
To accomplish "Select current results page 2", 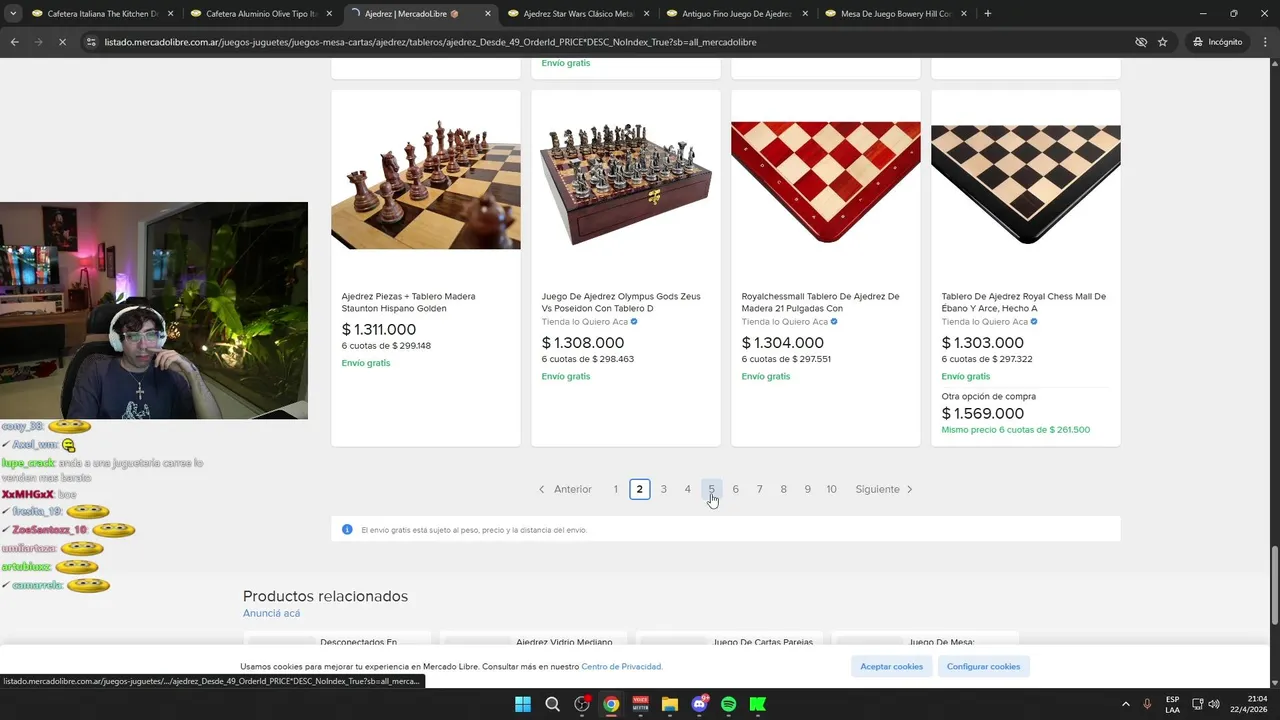I will tap(640, 489).
